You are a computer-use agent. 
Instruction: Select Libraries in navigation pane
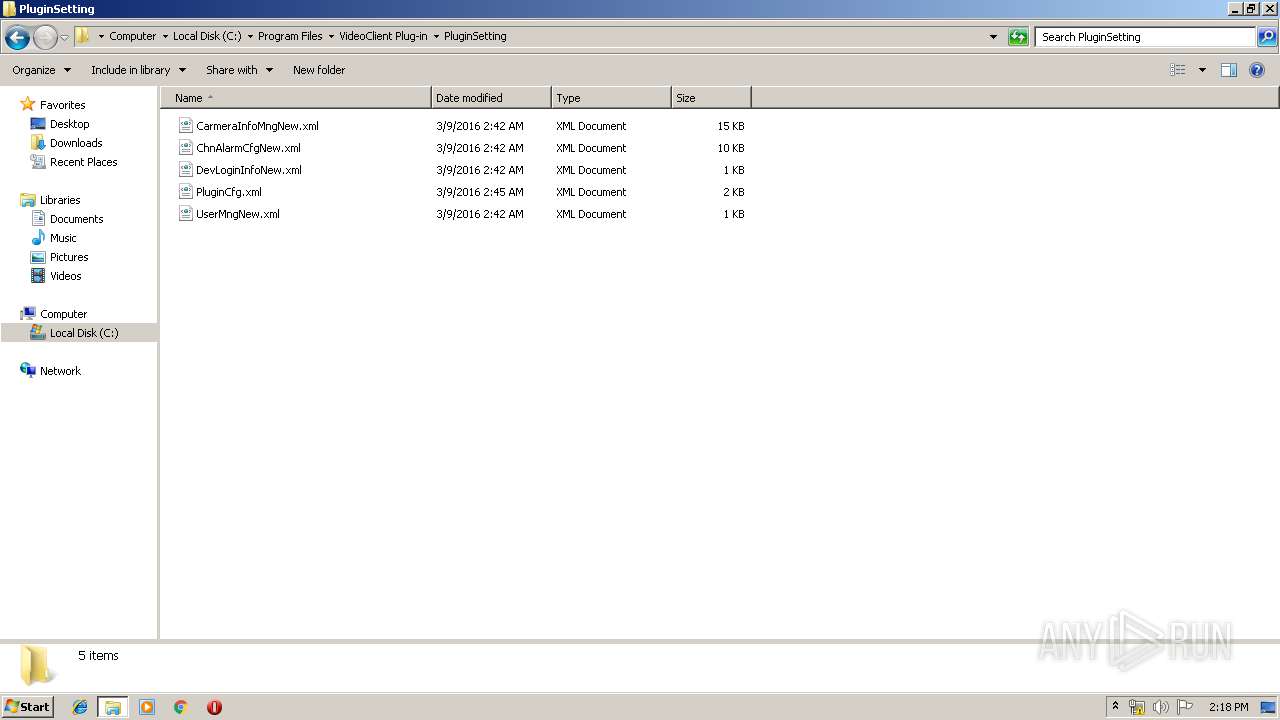click(60, 200)
